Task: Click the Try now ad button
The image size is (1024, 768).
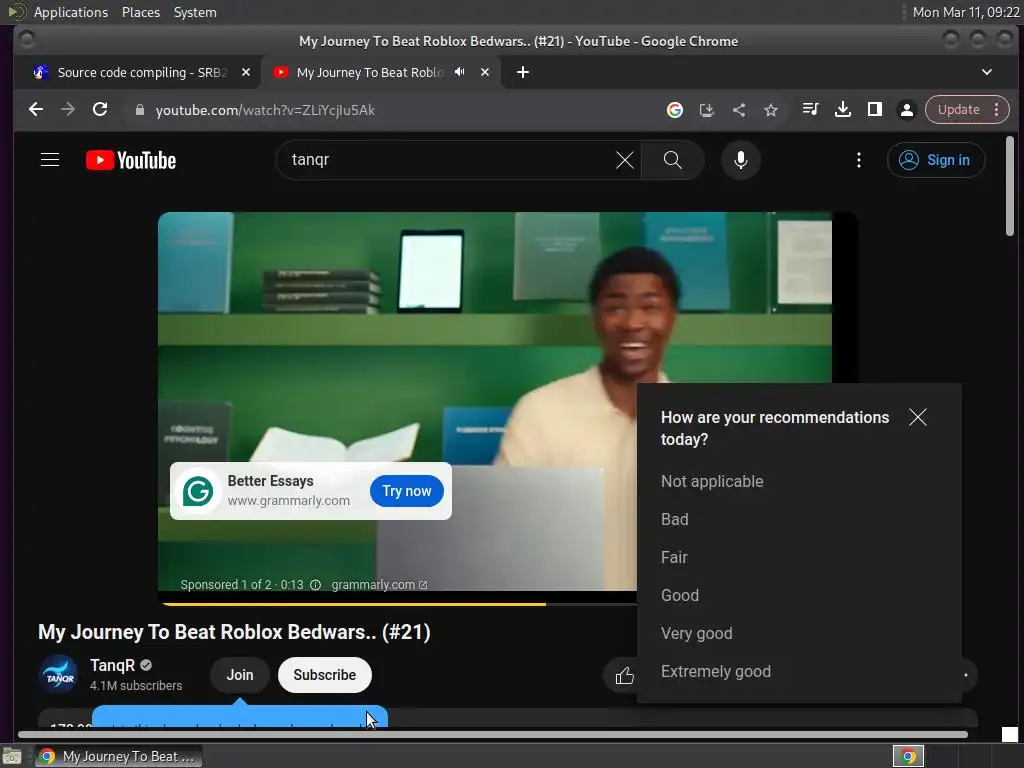Action: tap(406, 491)
